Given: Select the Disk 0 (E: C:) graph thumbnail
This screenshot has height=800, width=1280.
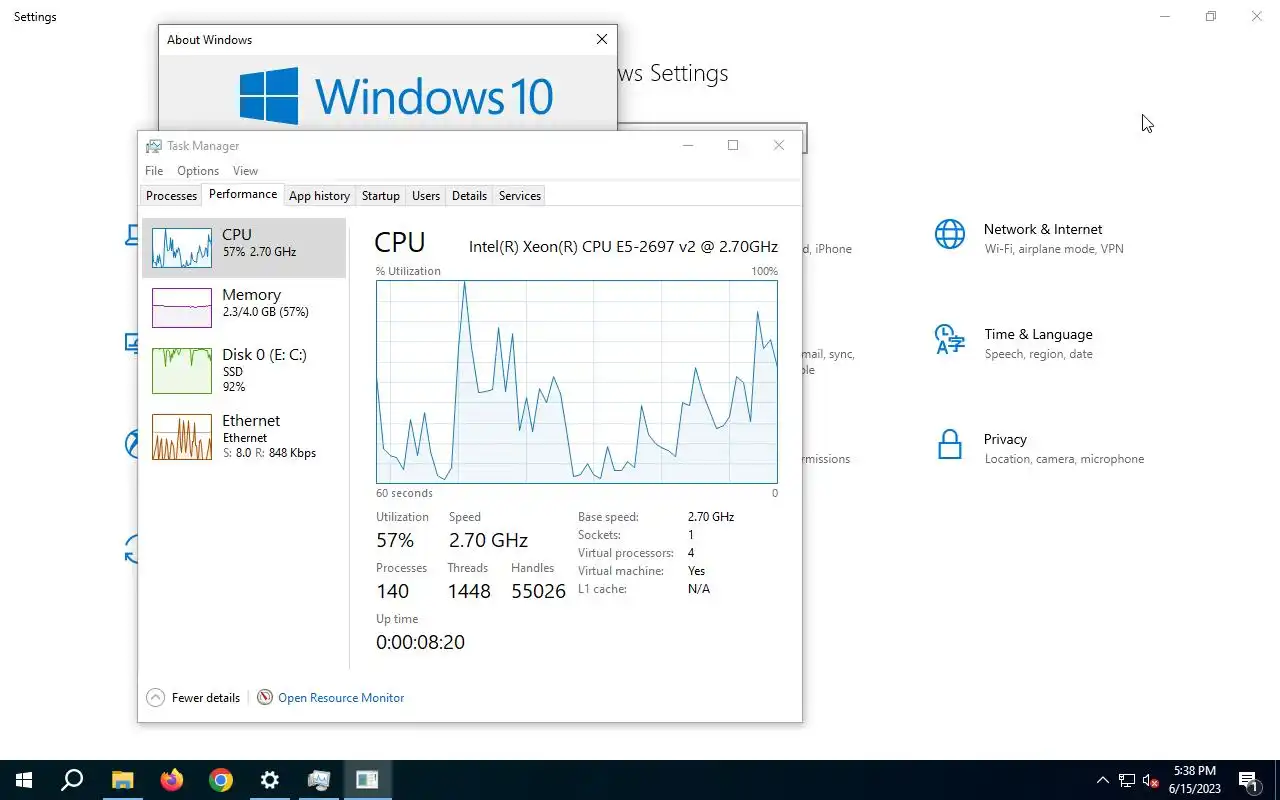Looking at the screenshot, I should (x=182, y=370).
